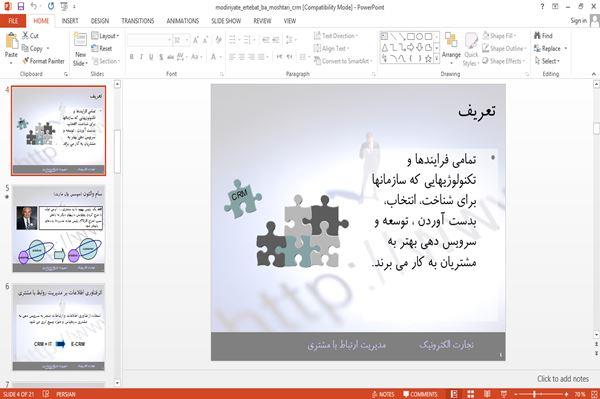Screen dimensions: 600x399
Task: Open the Section dropdown
Action: pyautogui.click(x=106, y=61)
